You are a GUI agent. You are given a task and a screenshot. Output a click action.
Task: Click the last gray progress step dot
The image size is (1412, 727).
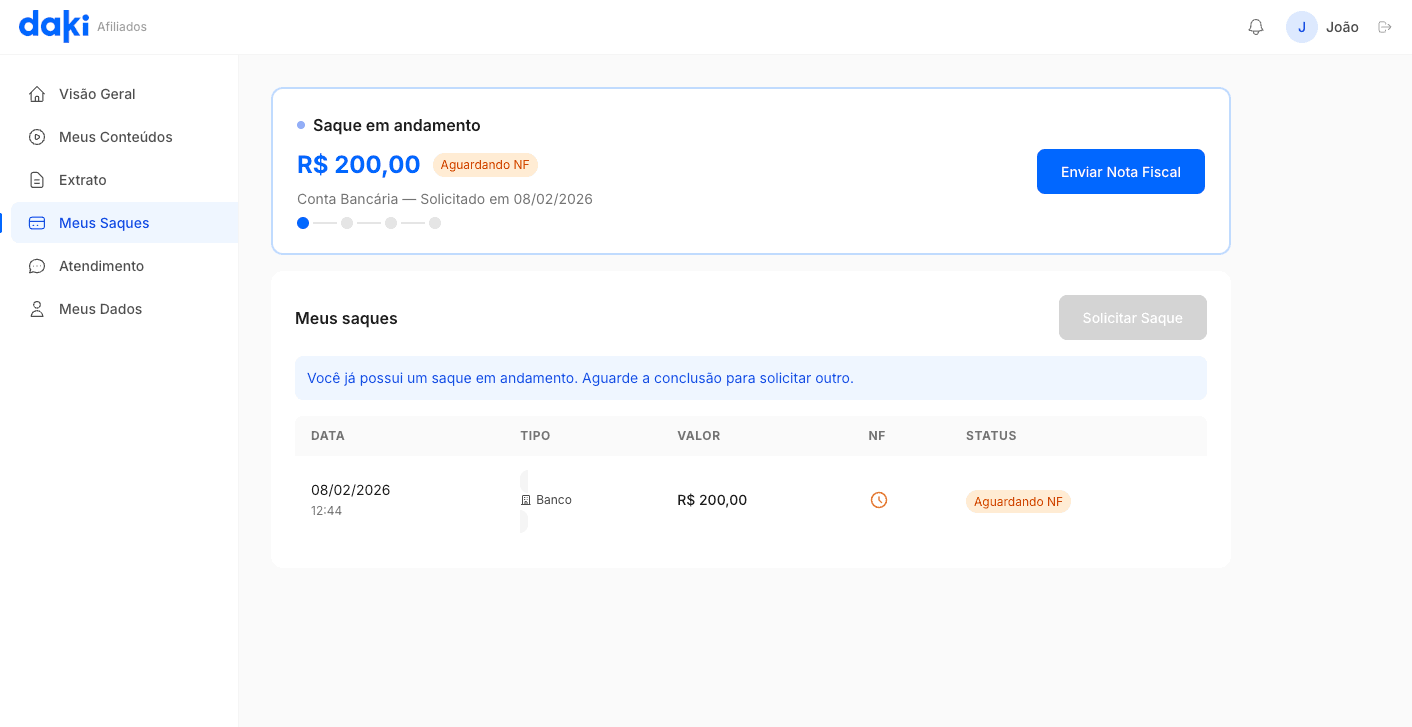(x=435, y=223)
